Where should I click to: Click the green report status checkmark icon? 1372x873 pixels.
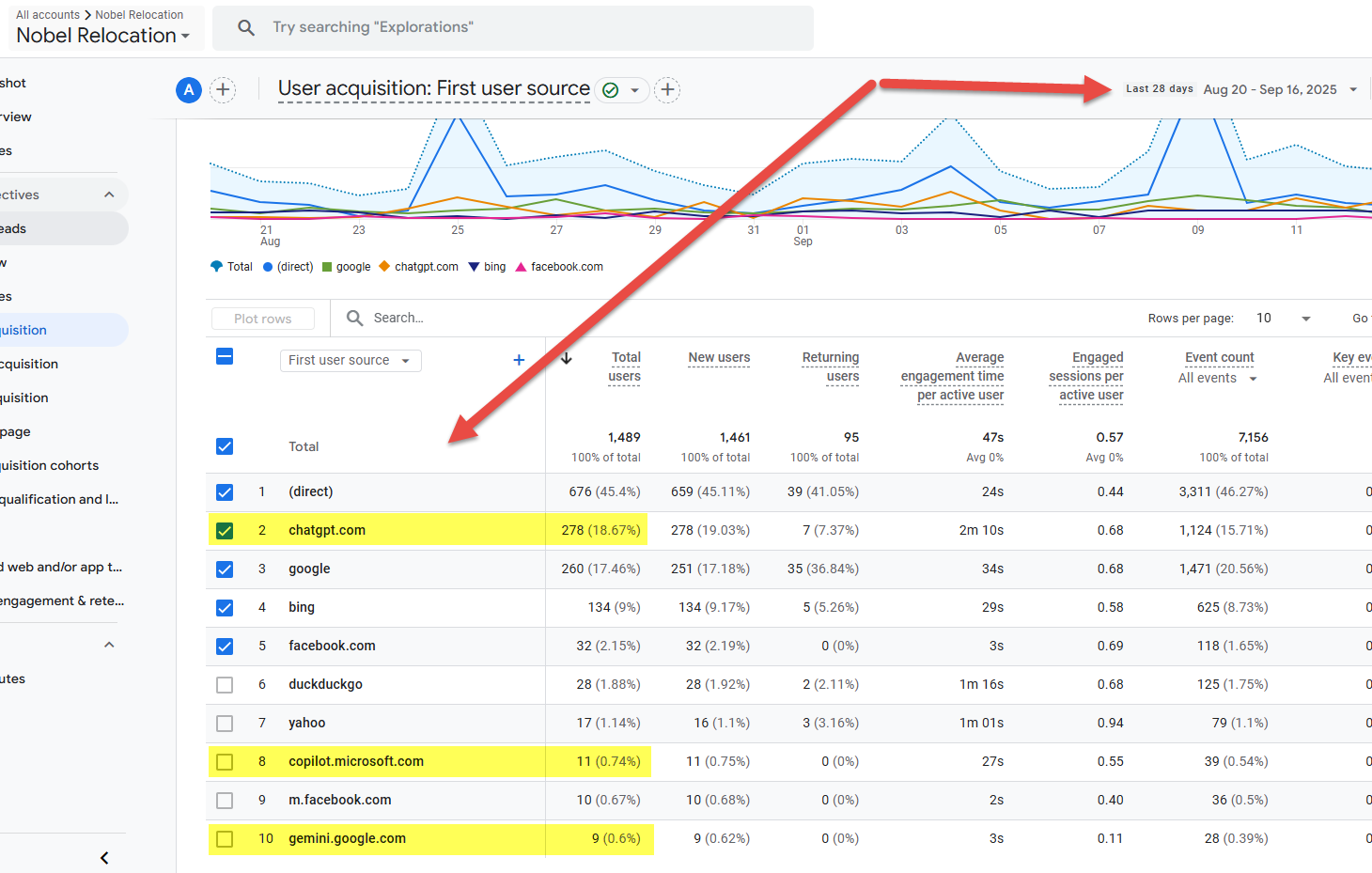pos(611,90)
